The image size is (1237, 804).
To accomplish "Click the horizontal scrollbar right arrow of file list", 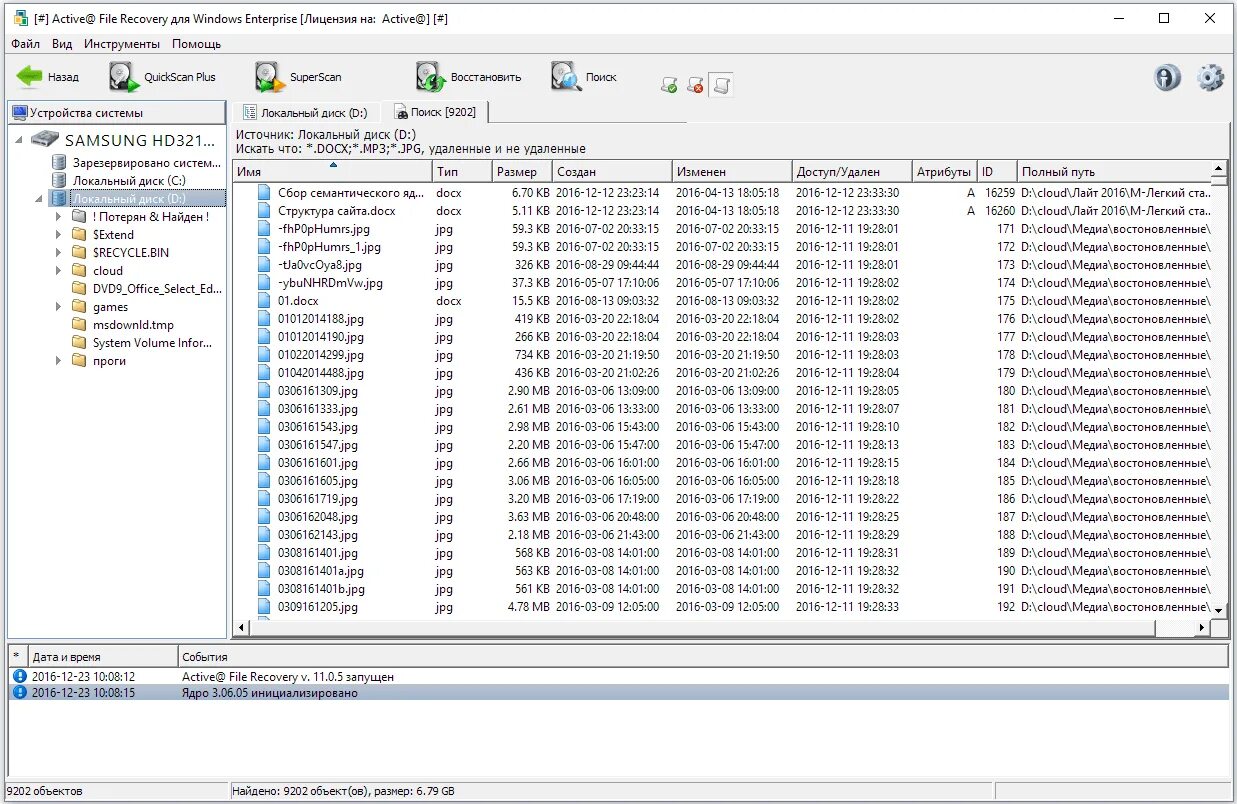I will 1201,628.
